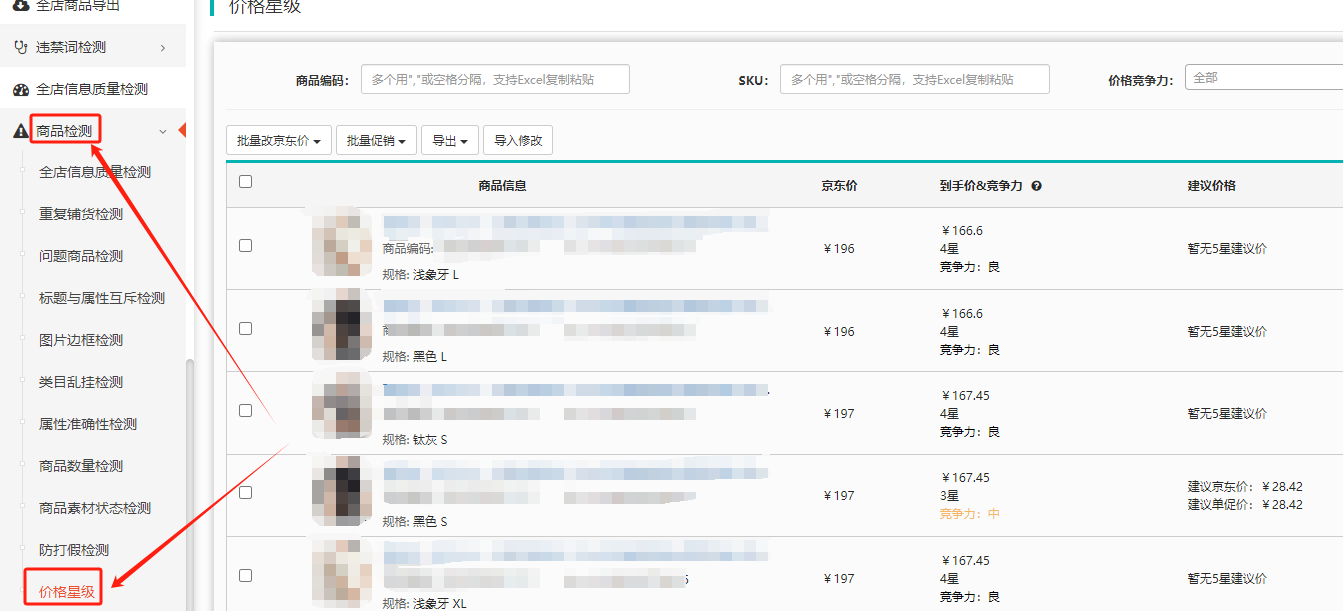This screenshot has height=611, width=1343.
Task: Check the box for the 黑色 S row
Action: pos(246,492)
